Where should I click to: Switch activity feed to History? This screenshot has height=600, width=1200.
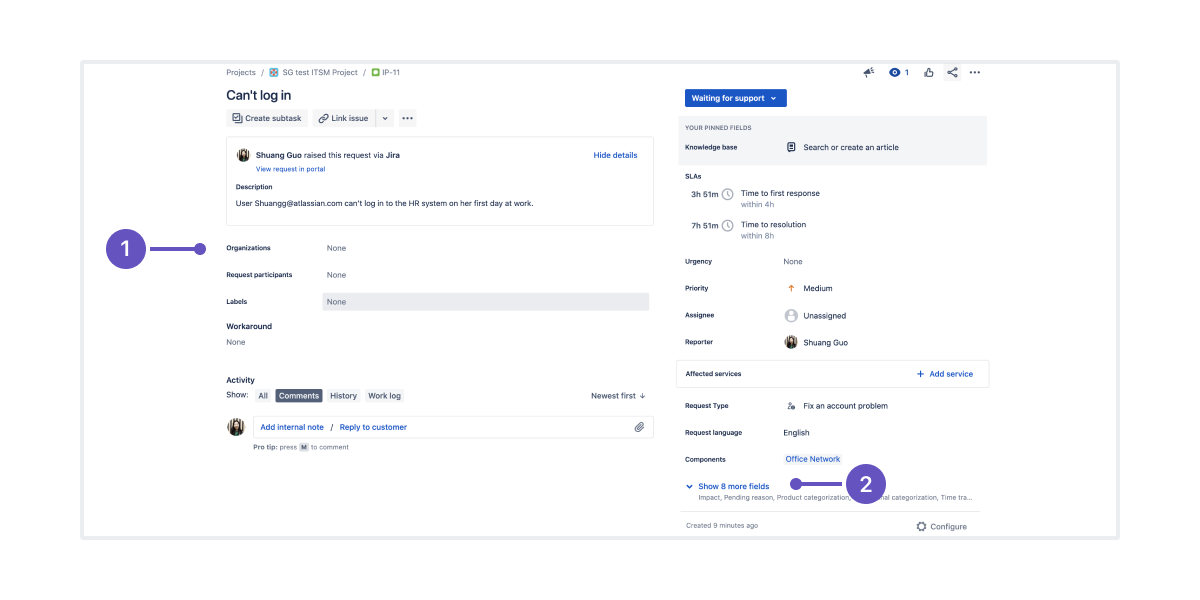point(343,395)
